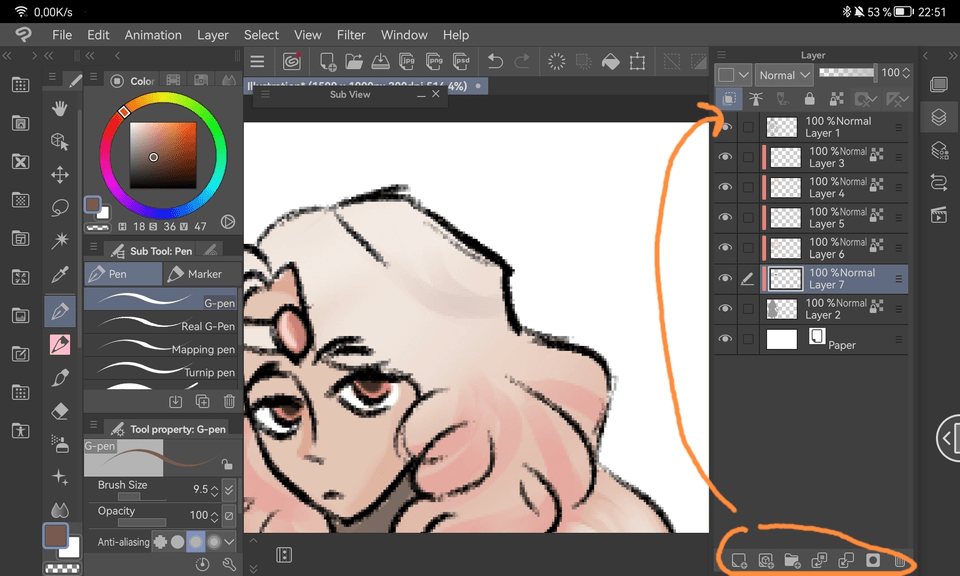Open the Edit menu

(98, 35)
